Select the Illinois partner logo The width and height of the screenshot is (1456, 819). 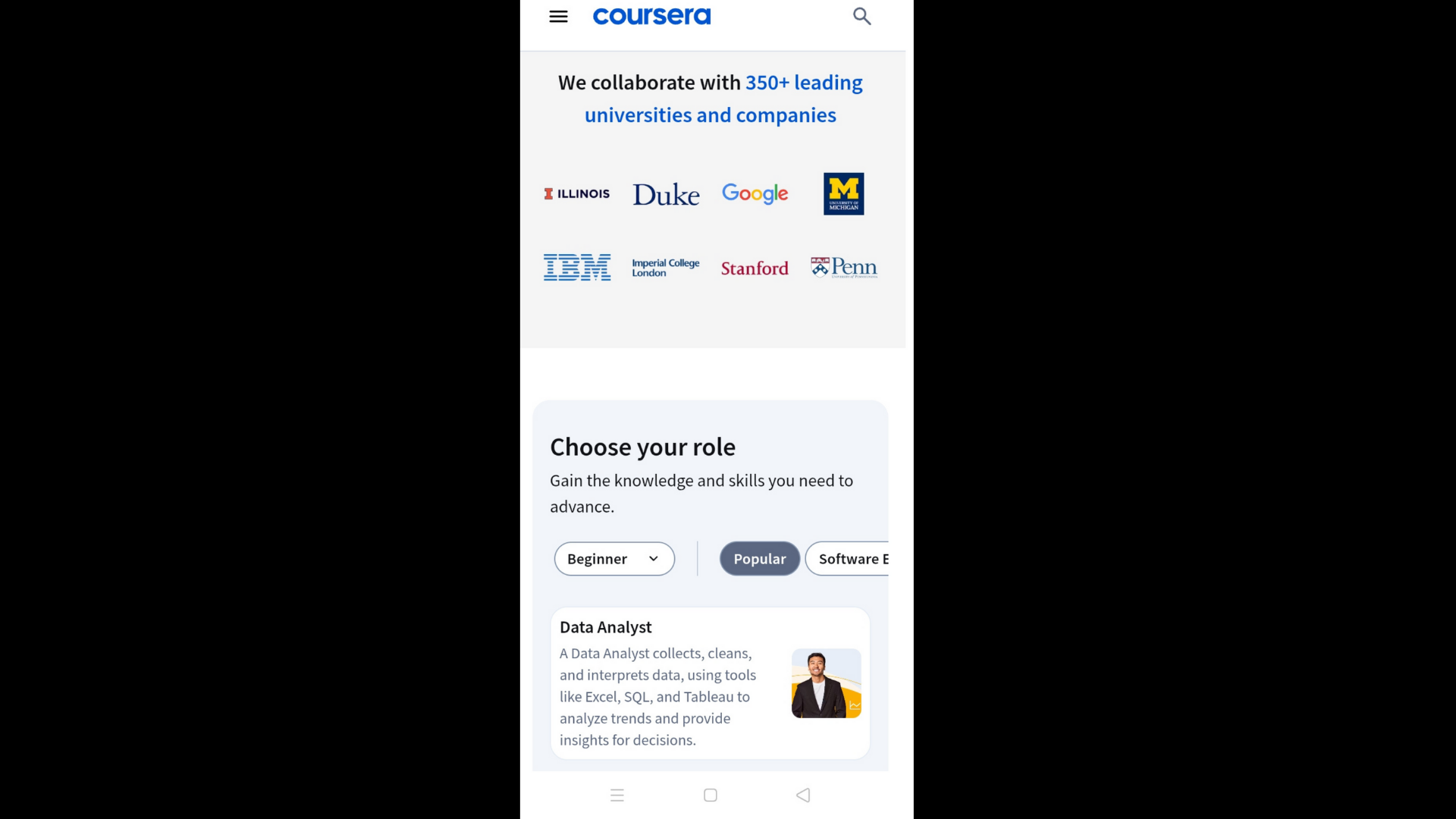576,194
